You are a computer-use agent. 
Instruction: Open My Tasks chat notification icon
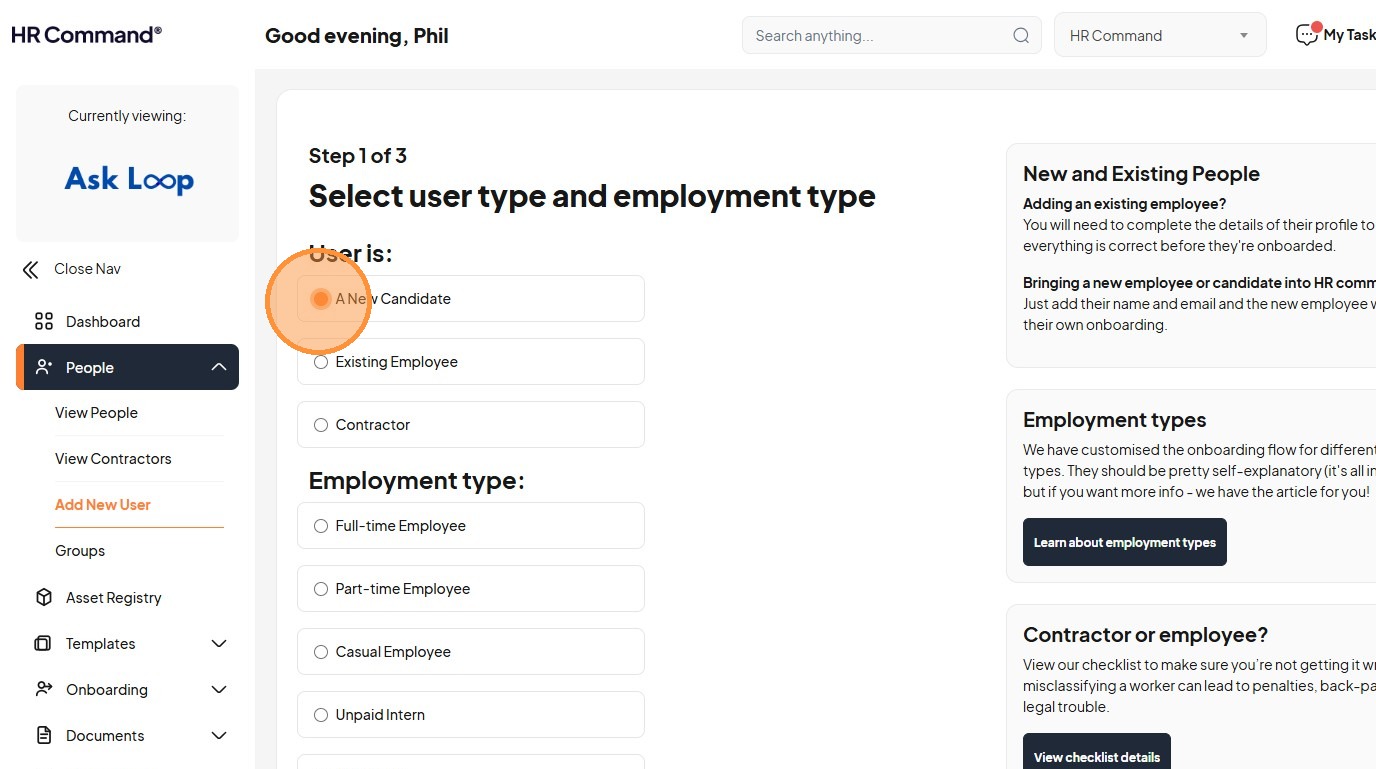pos(1307,35)
